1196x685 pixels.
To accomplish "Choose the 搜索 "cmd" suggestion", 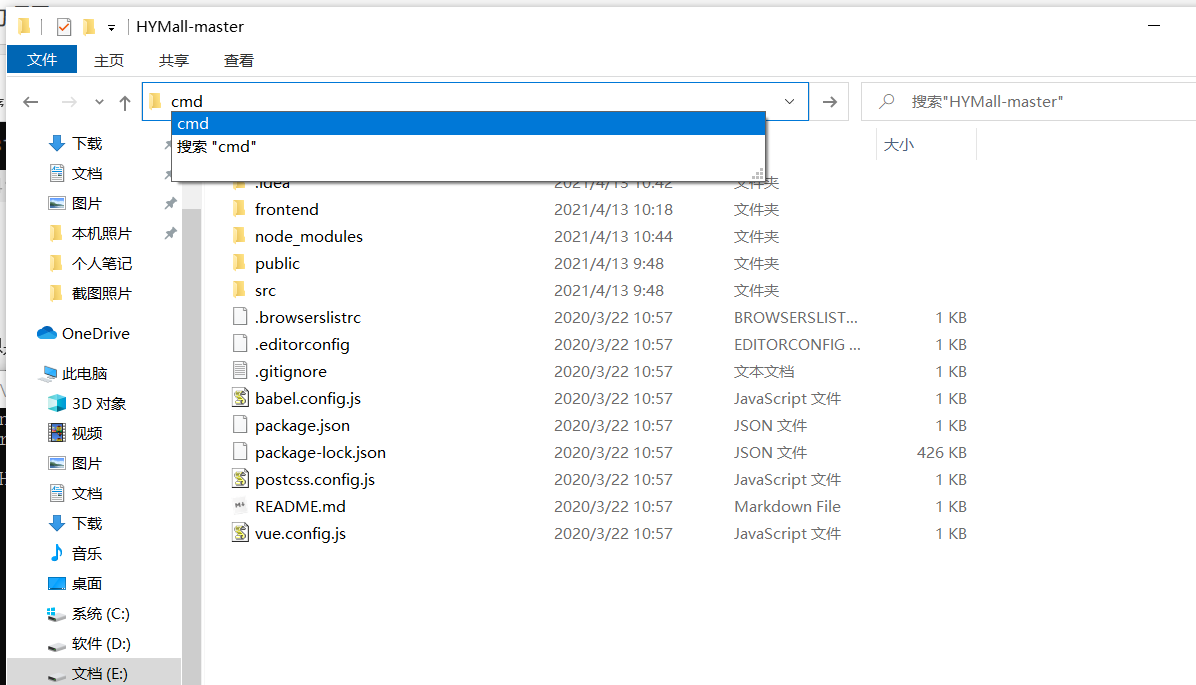I will pyautogui.click(x=468, y=146).
